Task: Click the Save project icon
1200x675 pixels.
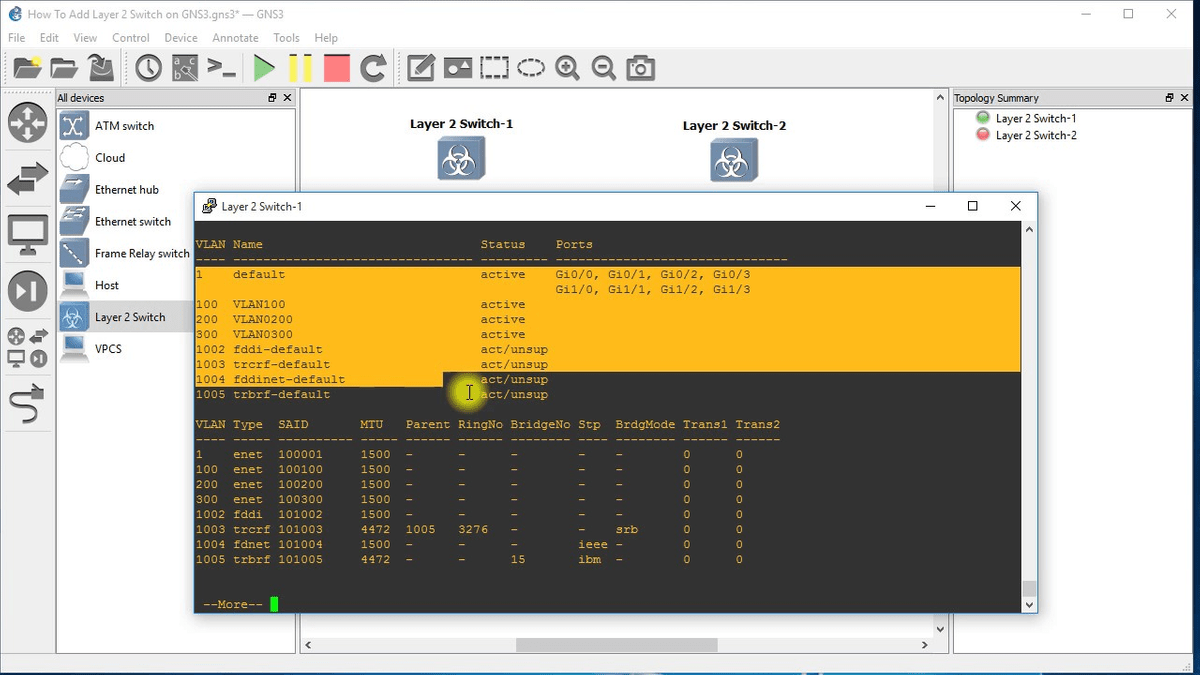Action: click(100, 68)
